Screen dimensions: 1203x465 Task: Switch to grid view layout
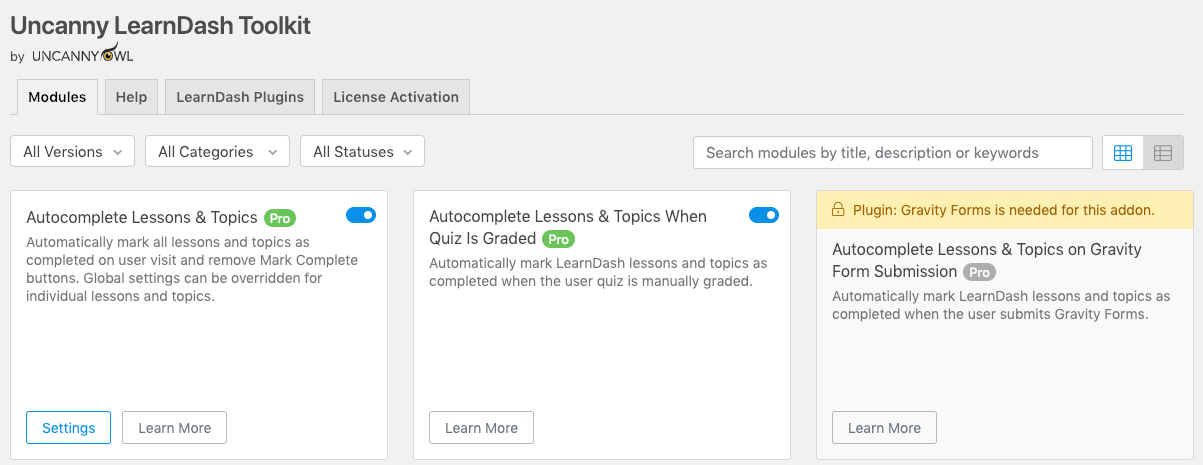(1123, 153)
